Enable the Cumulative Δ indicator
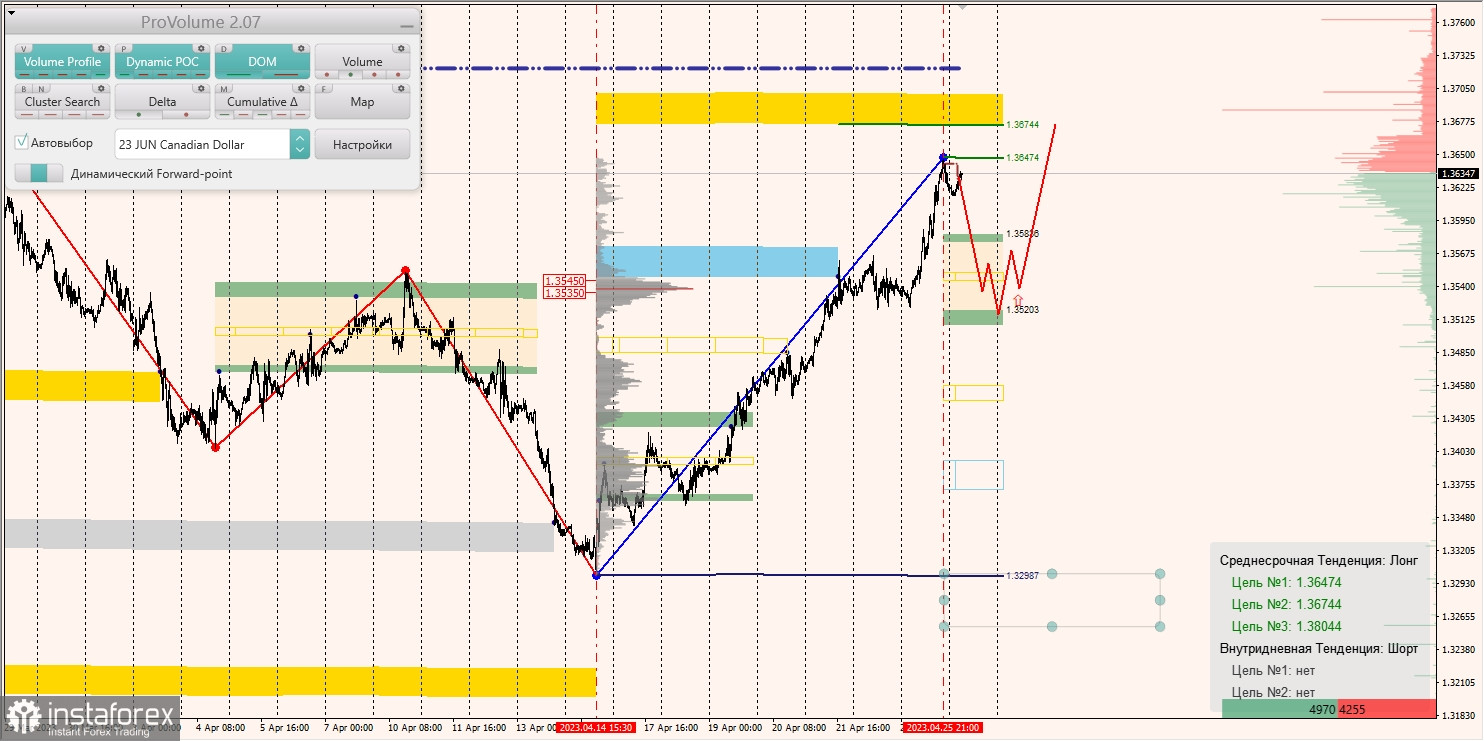 tap(262, 102)
